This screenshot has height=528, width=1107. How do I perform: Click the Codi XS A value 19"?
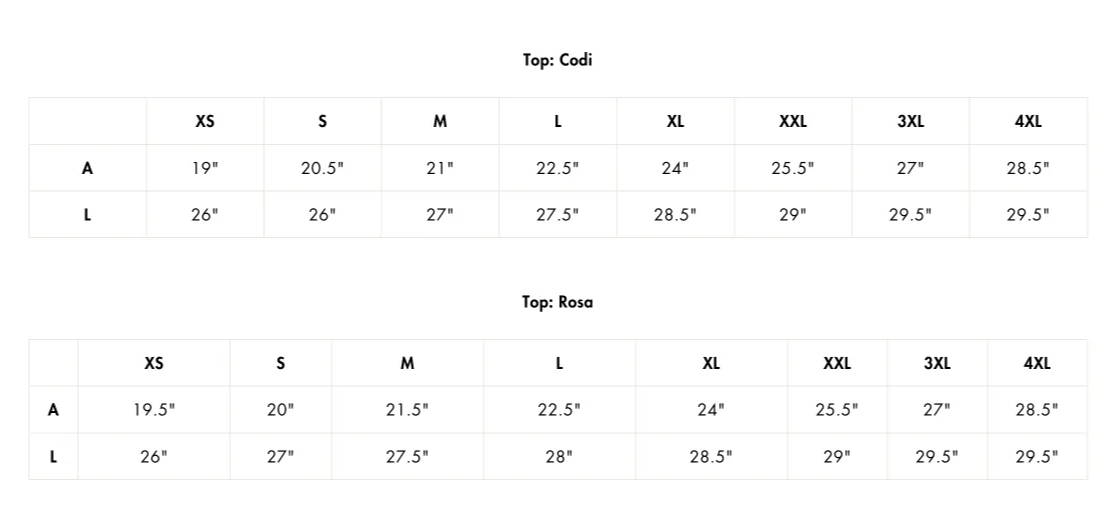click(205, 168)
